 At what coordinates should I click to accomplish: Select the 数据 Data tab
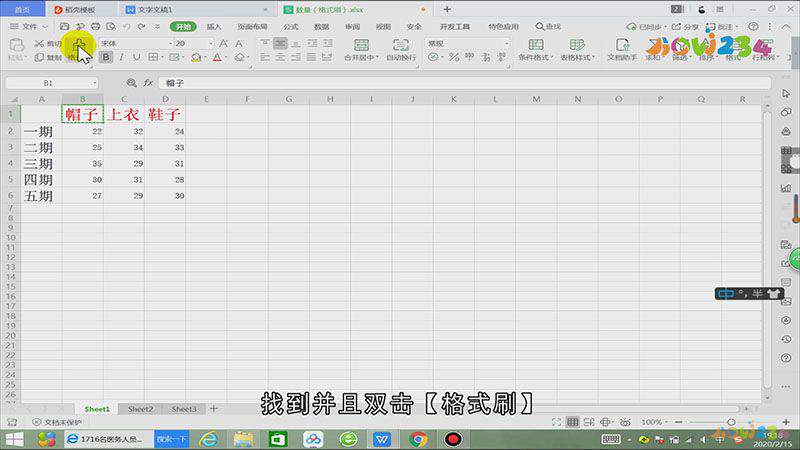point(321,27)
